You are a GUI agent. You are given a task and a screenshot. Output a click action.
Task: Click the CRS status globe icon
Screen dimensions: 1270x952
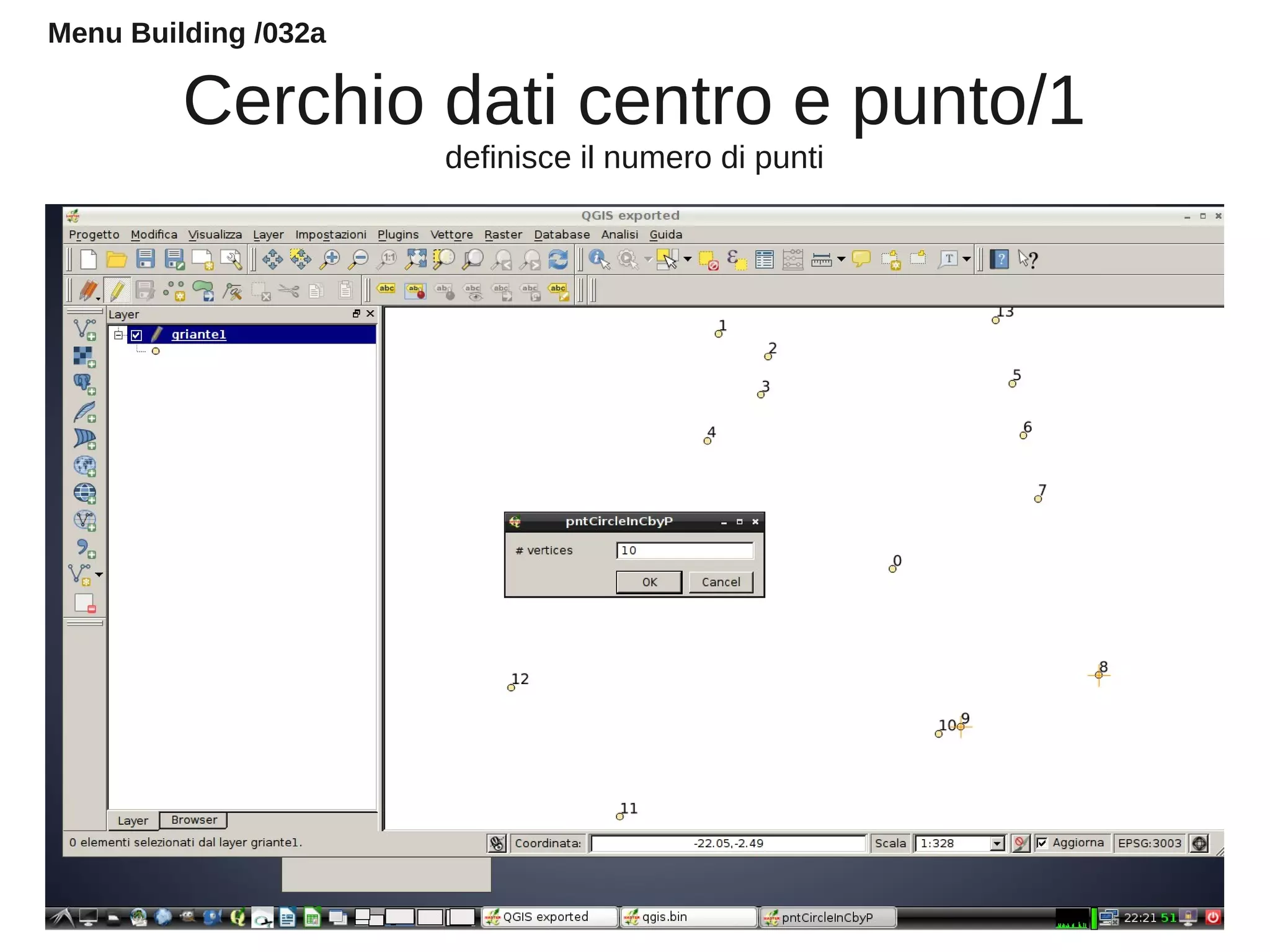(1199, 843)
